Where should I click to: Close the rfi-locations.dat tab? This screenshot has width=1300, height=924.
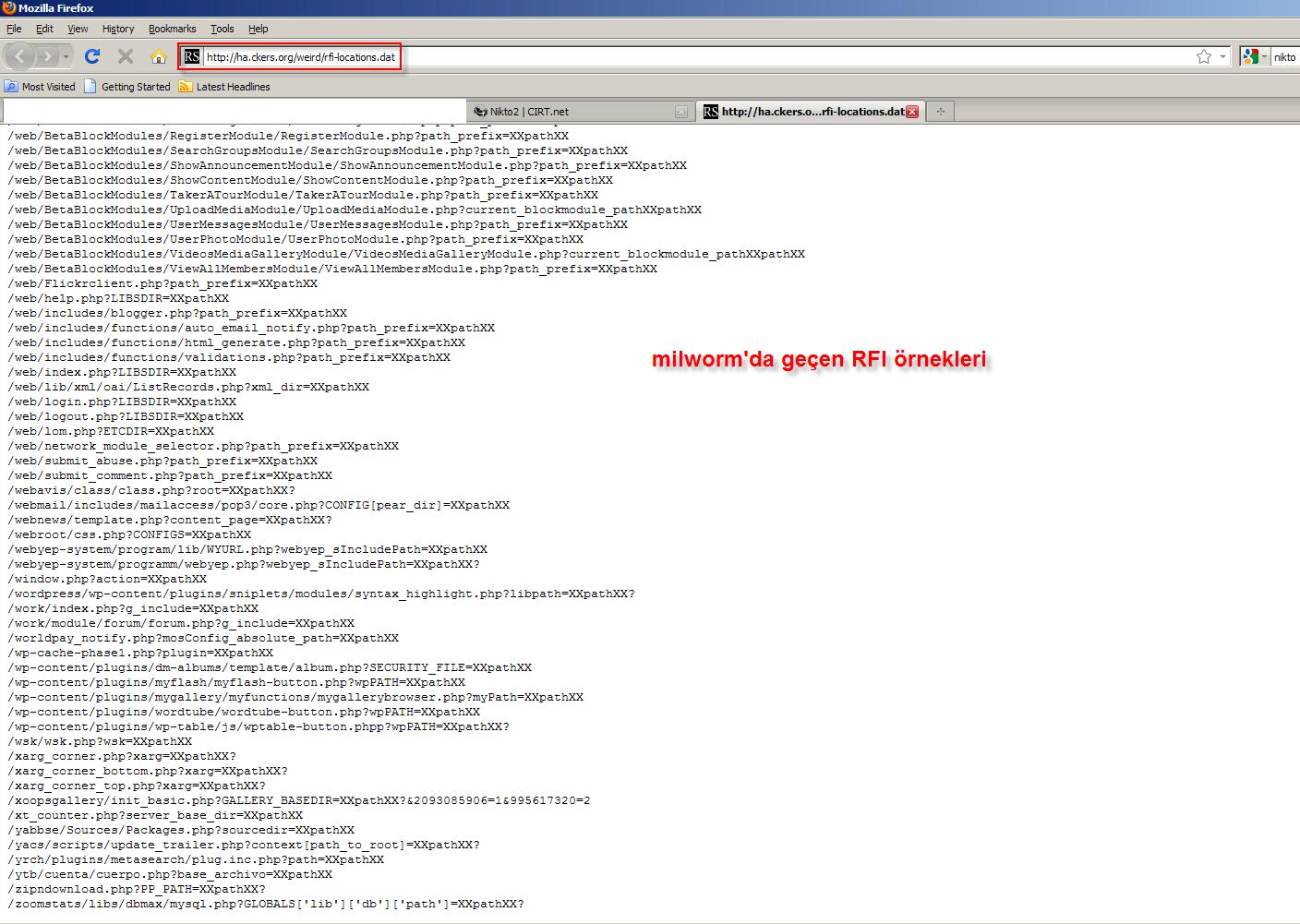point(912,112)
